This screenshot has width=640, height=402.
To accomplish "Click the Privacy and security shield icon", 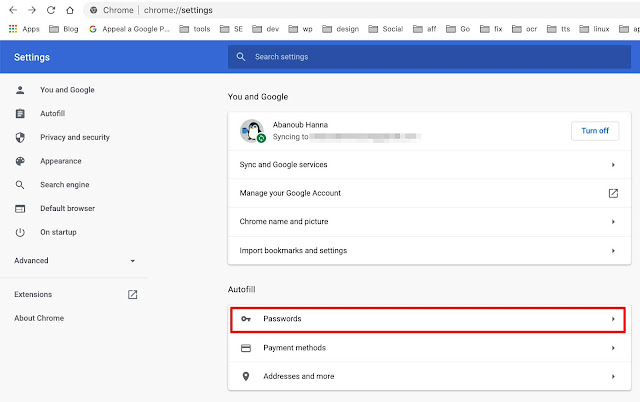I will (19, 137).
